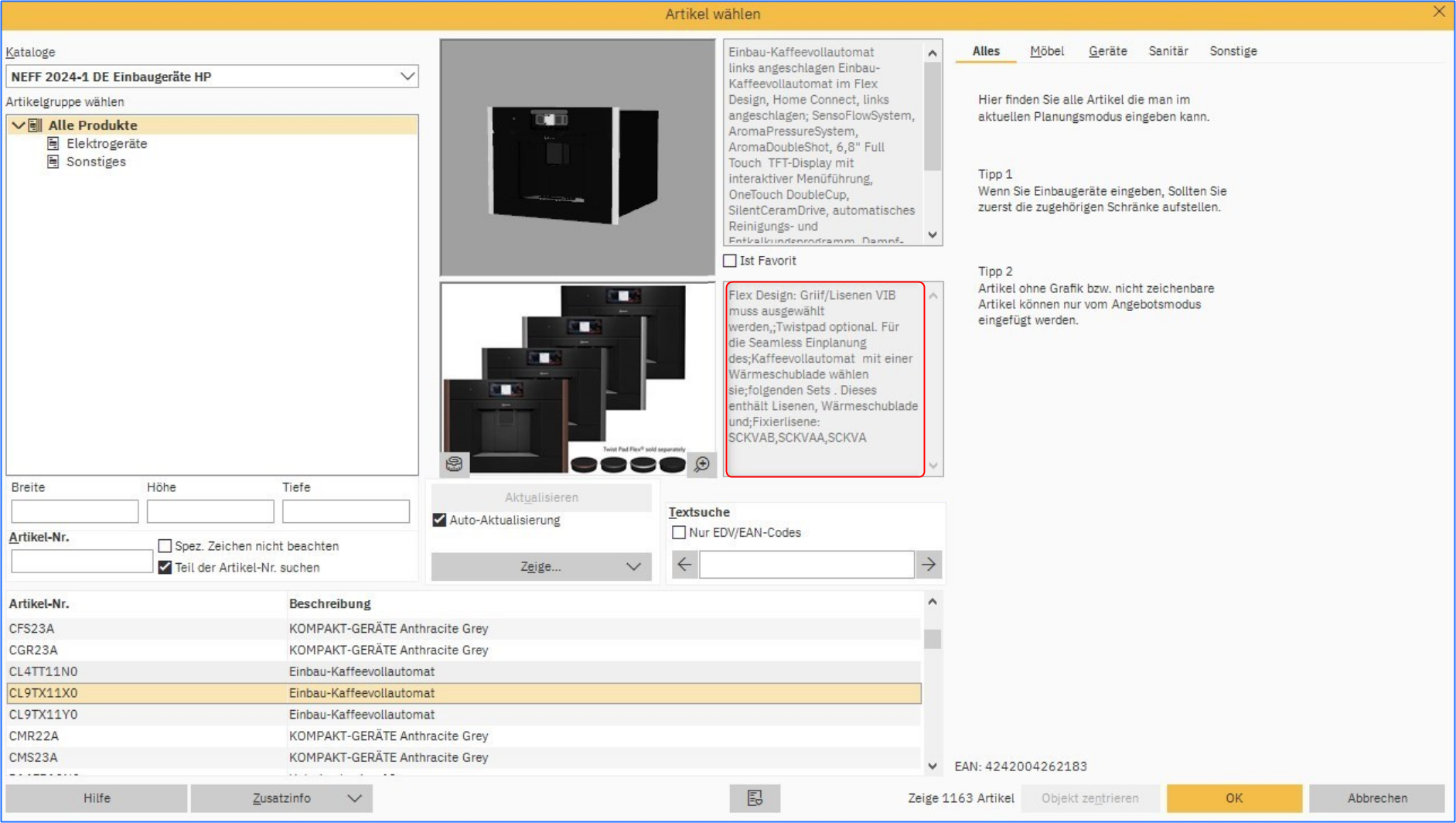
Task: Open the Zeige... dropdown
Action: (541, 567)
